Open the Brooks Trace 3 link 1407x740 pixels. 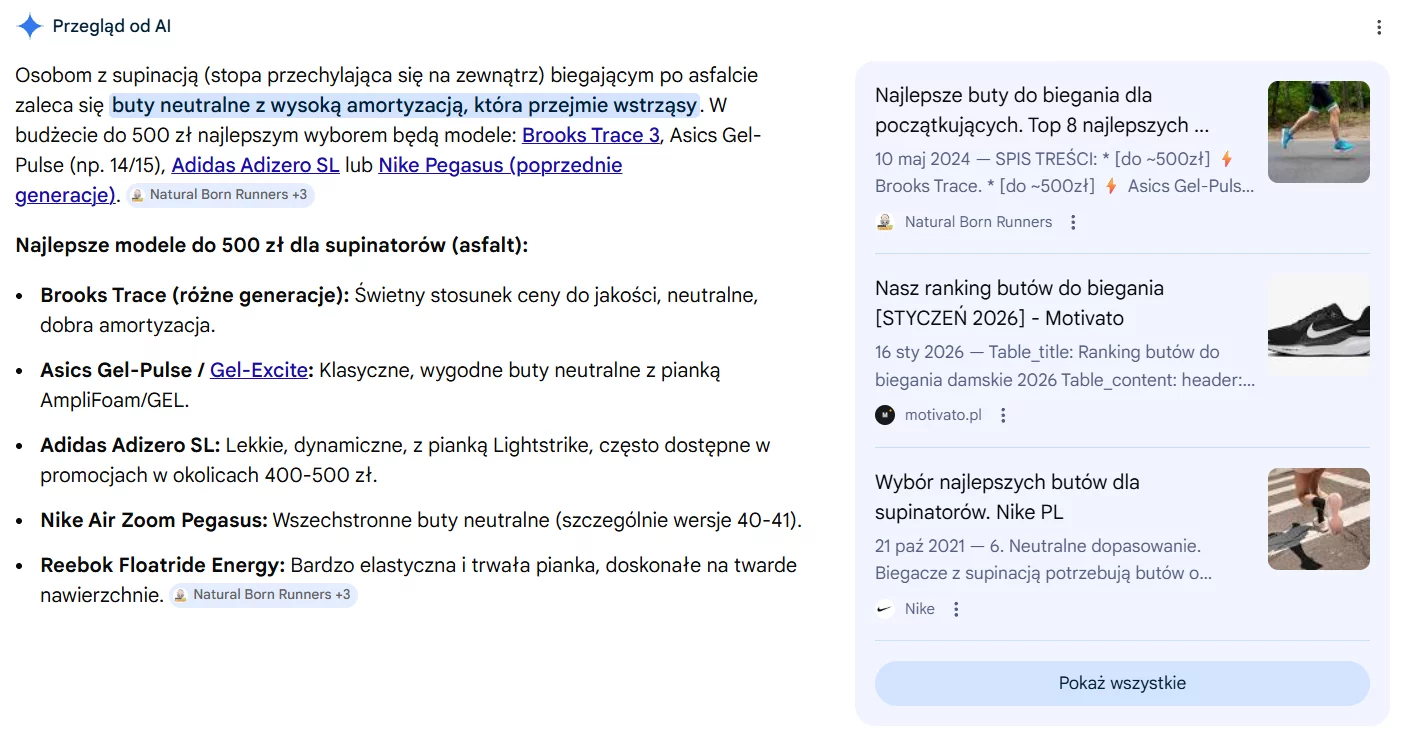pos(590,135)
